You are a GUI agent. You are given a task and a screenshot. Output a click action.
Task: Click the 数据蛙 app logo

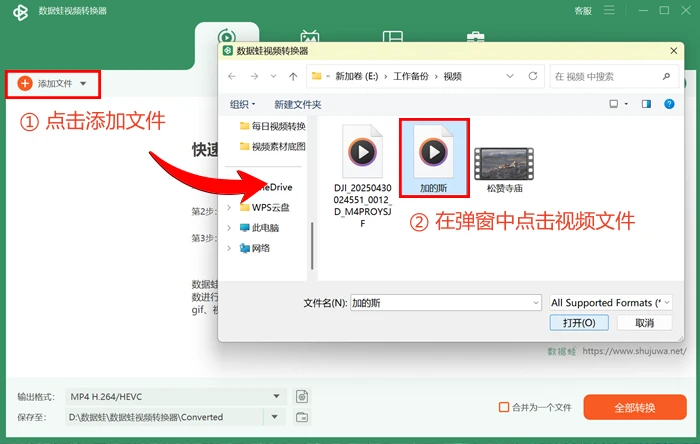pyautogui.click(x=21, y=12)
